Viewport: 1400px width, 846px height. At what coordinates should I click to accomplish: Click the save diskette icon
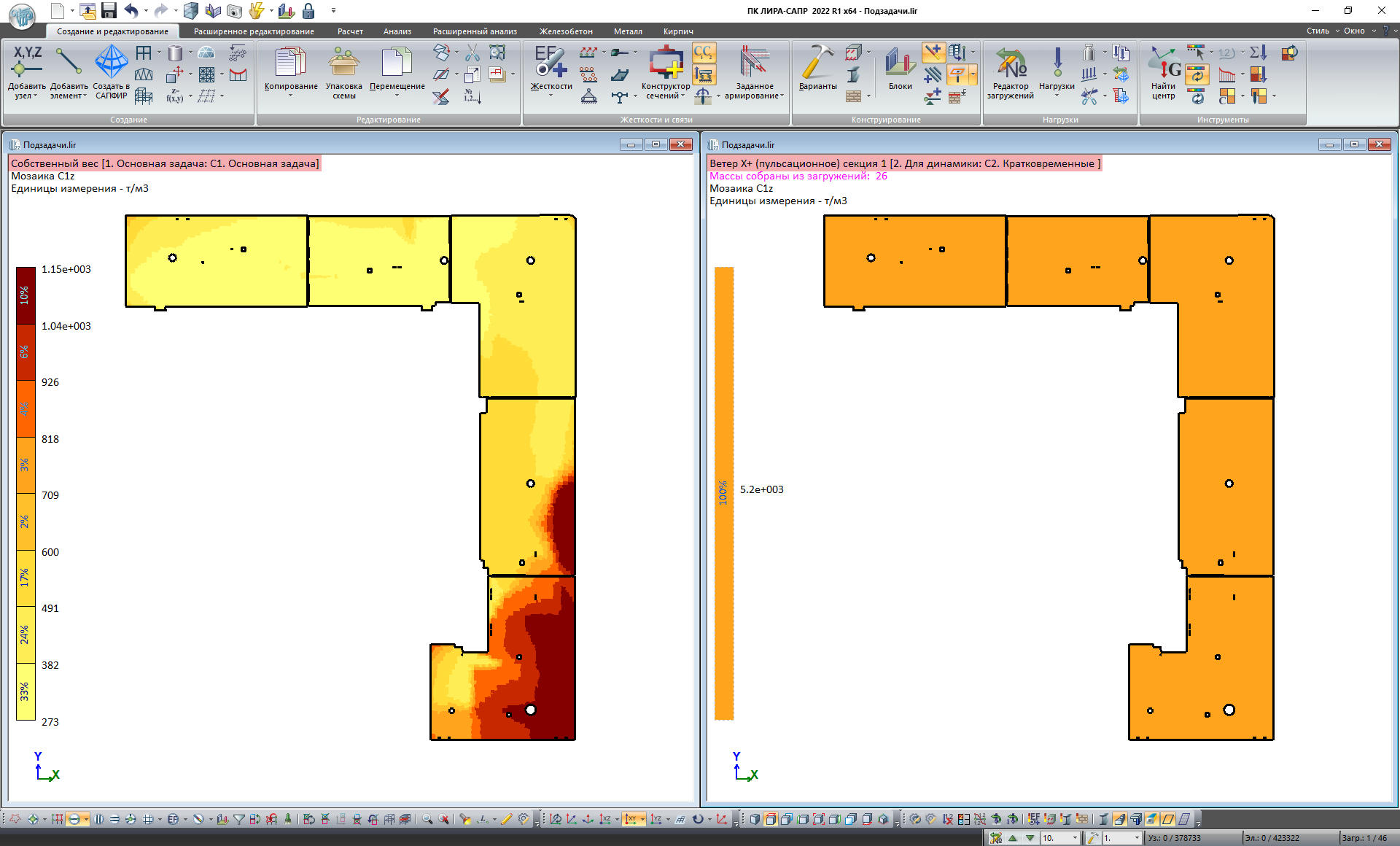click(x=109, y=10)
